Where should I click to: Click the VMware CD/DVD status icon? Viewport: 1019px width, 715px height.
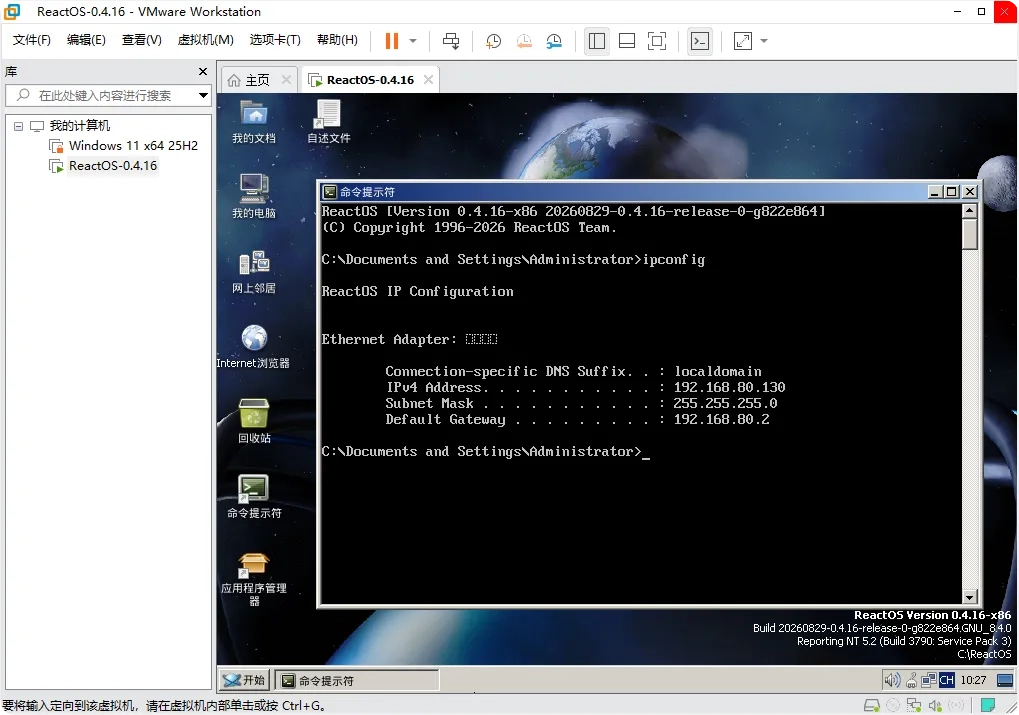pyautogui.click(x=893, y=705)
